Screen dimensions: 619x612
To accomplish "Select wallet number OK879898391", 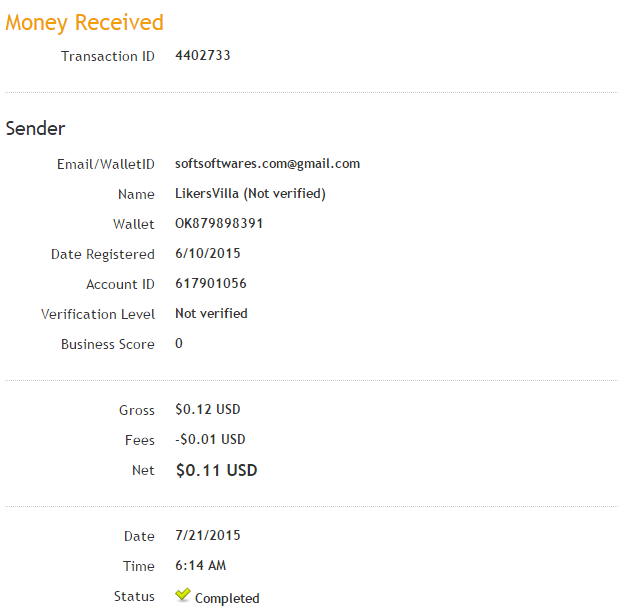I will pos(219,224).
